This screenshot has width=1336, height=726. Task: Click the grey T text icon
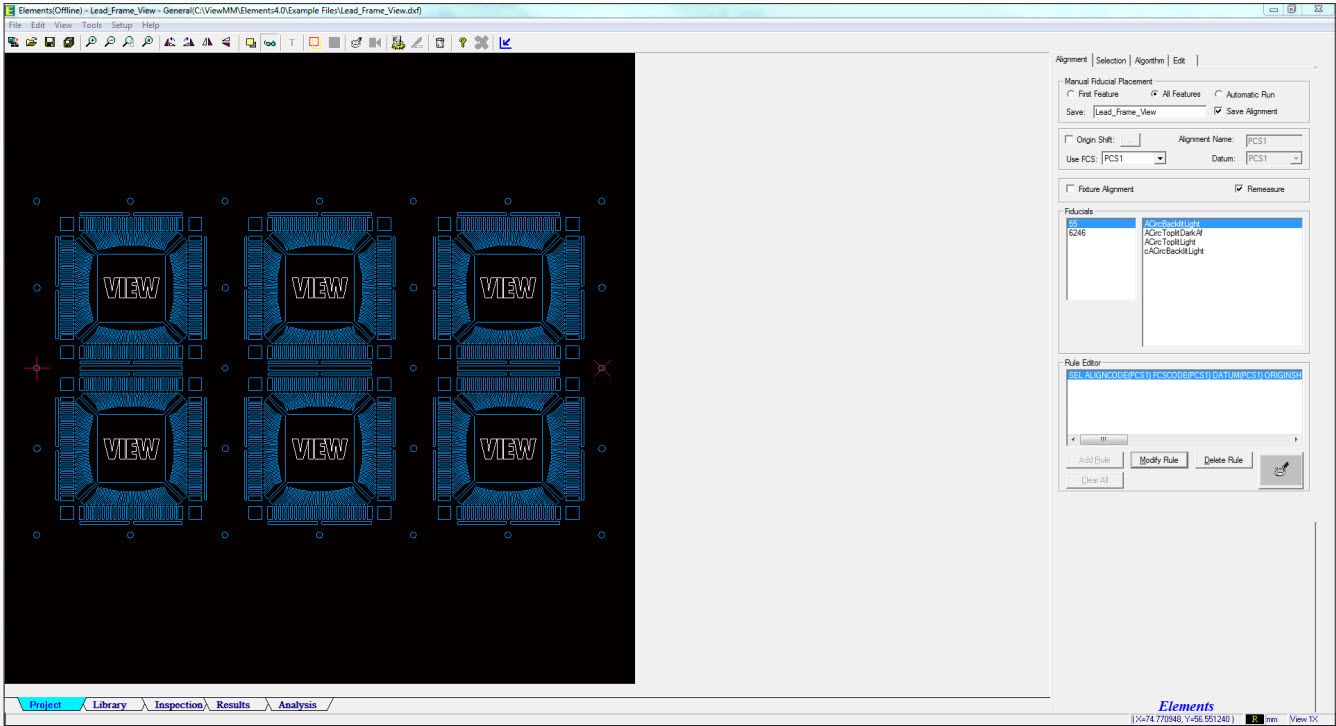(291, 42)
